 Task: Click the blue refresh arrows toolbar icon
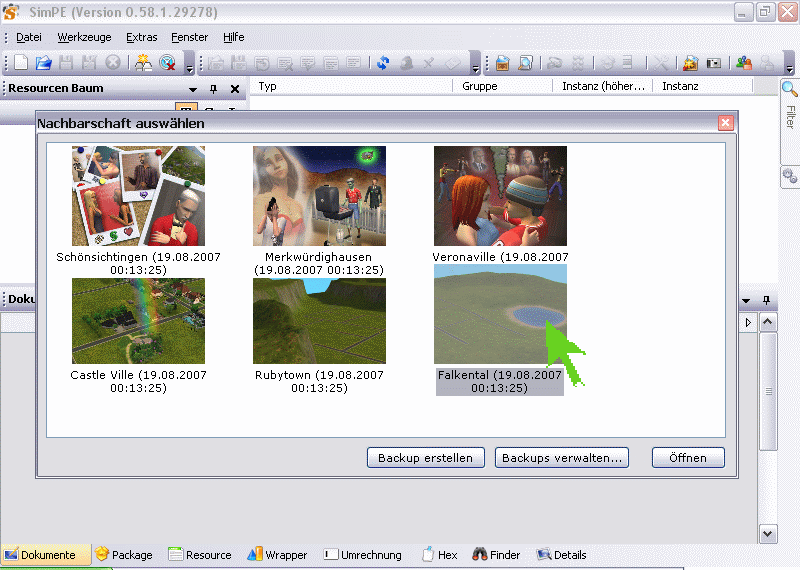click(x=383, y=63)
